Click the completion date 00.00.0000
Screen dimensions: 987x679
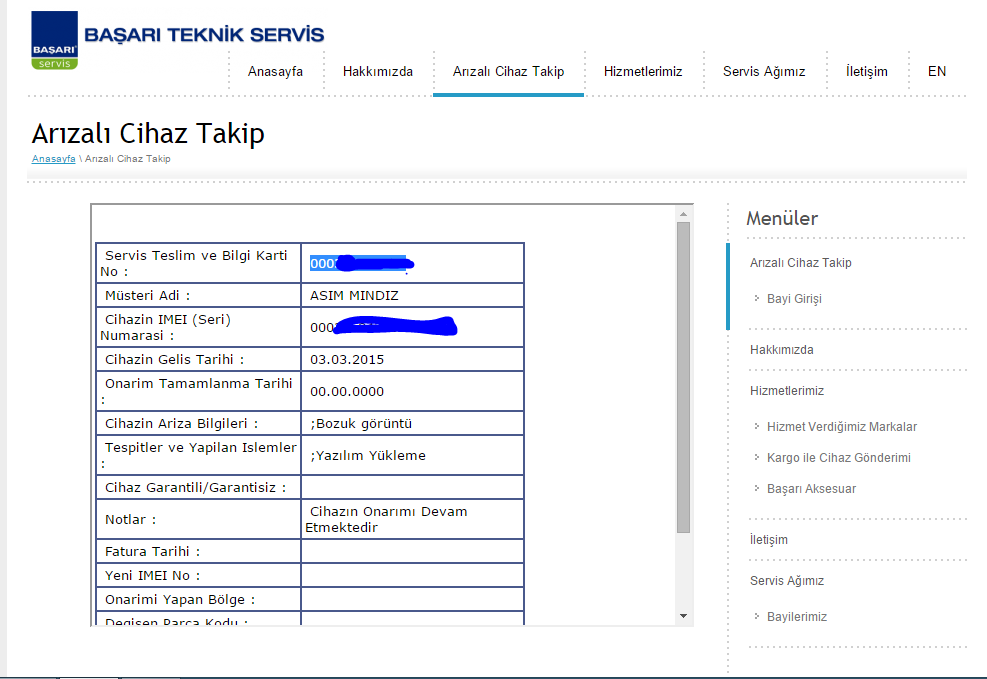[x=347, y=391]
